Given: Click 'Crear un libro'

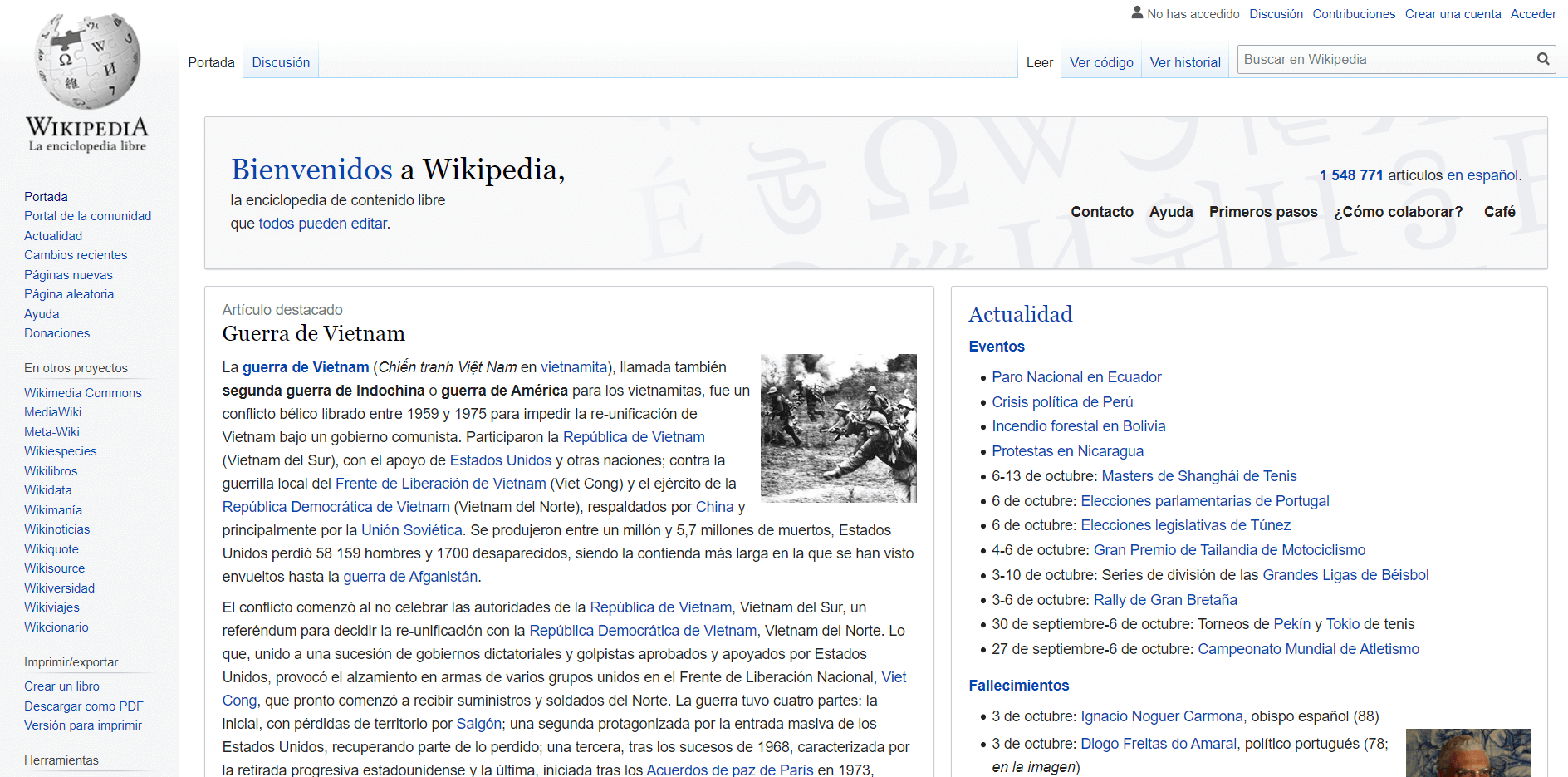Looking at the screenshot, I should (x=61, y=686).
